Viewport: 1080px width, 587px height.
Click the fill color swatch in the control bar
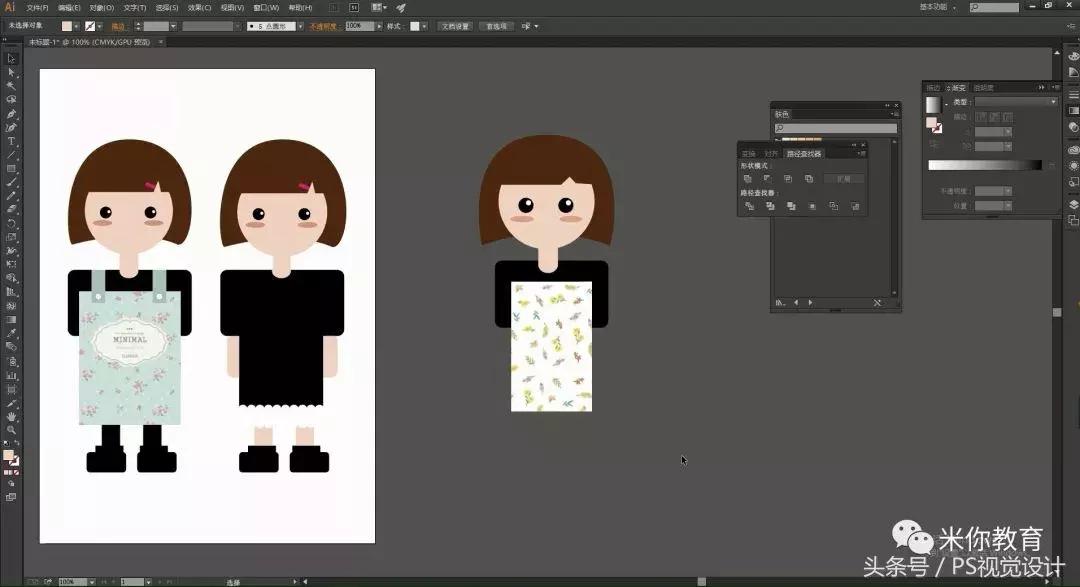(64, 25)
